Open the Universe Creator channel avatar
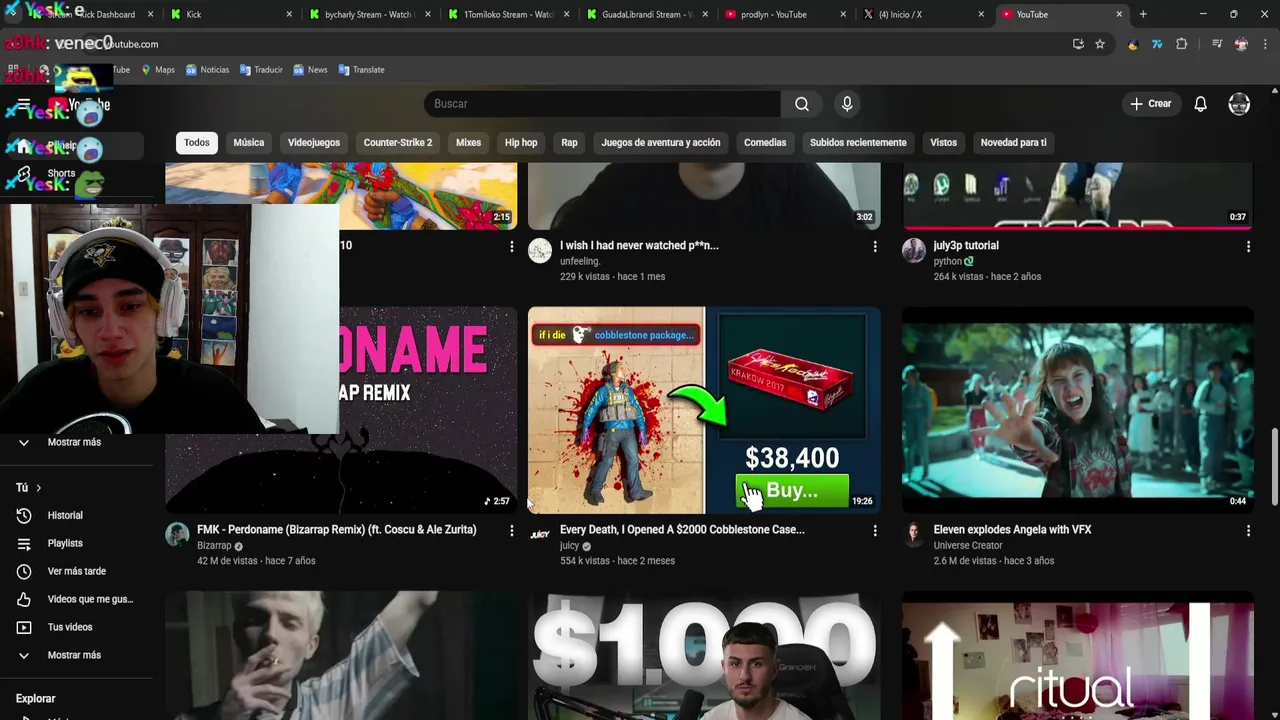The width and height of the screenshot is (1280, 720). [914, 534]
